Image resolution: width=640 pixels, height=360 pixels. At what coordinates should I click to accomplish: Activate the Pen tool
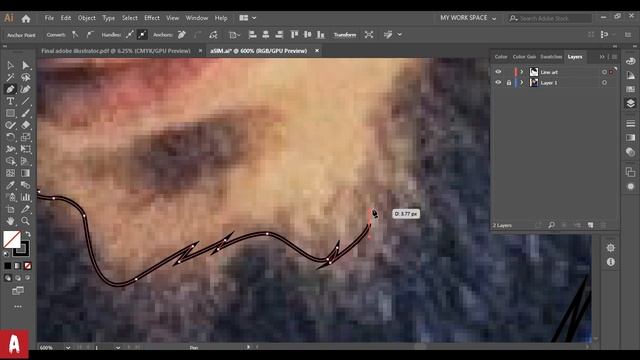click(10, 89)
